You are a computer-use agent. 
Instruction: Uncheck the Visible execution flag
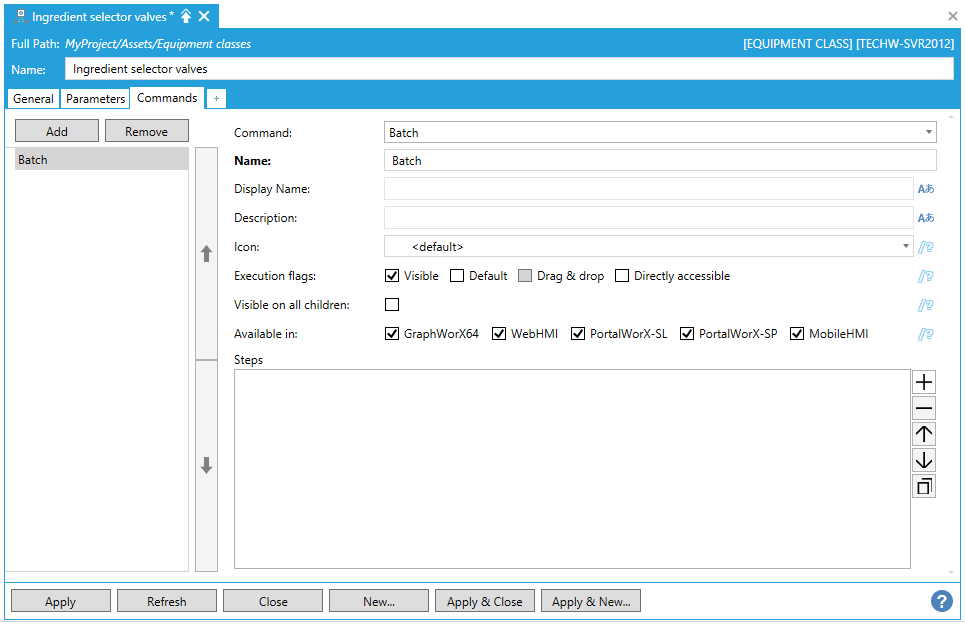tap(392, 276)
